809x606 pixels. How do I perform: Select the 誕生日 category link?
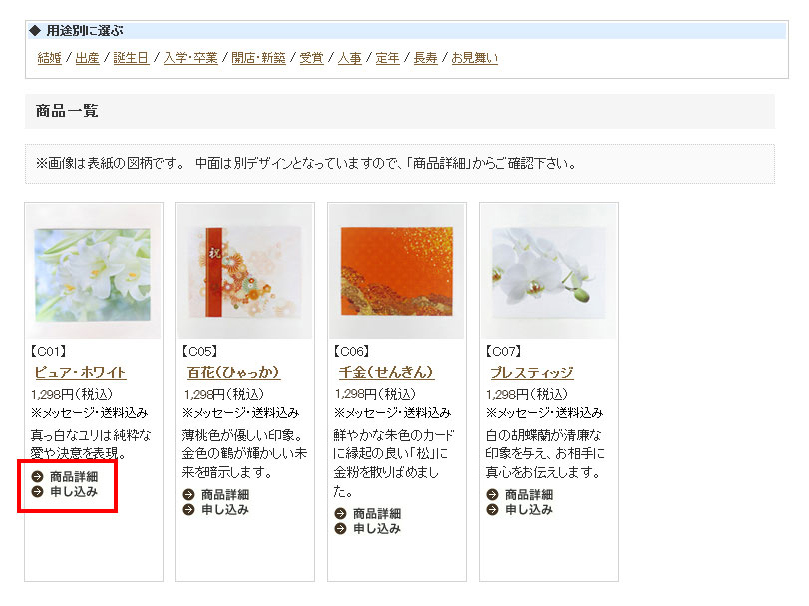(x=131, y=58)
